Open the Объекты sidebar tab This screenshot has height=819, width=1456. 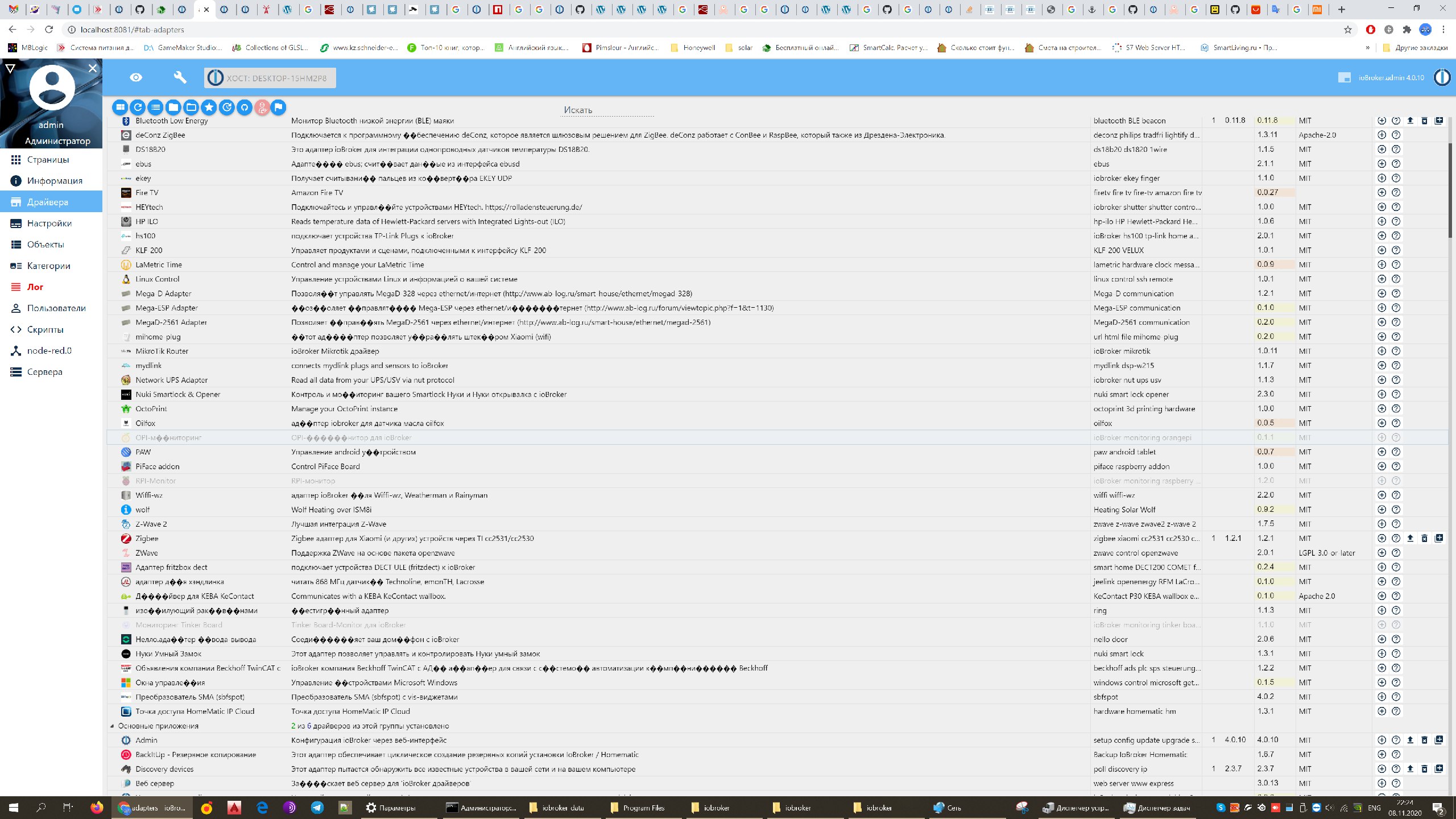coord(51,245)
